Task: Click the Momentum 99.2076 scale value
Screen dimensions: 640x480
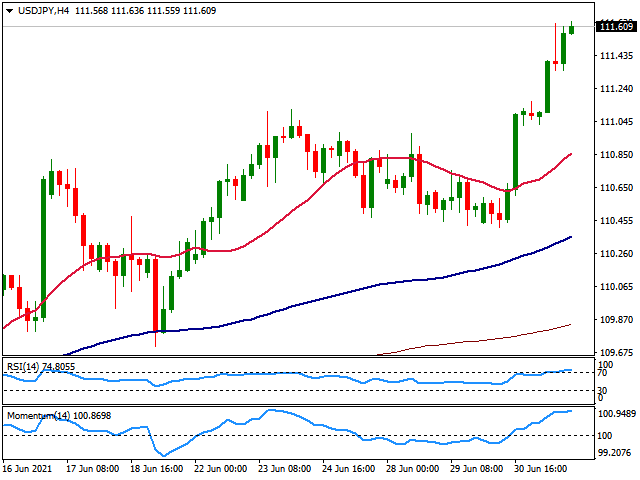Action: pyautogui.click(x=617, y=453)
